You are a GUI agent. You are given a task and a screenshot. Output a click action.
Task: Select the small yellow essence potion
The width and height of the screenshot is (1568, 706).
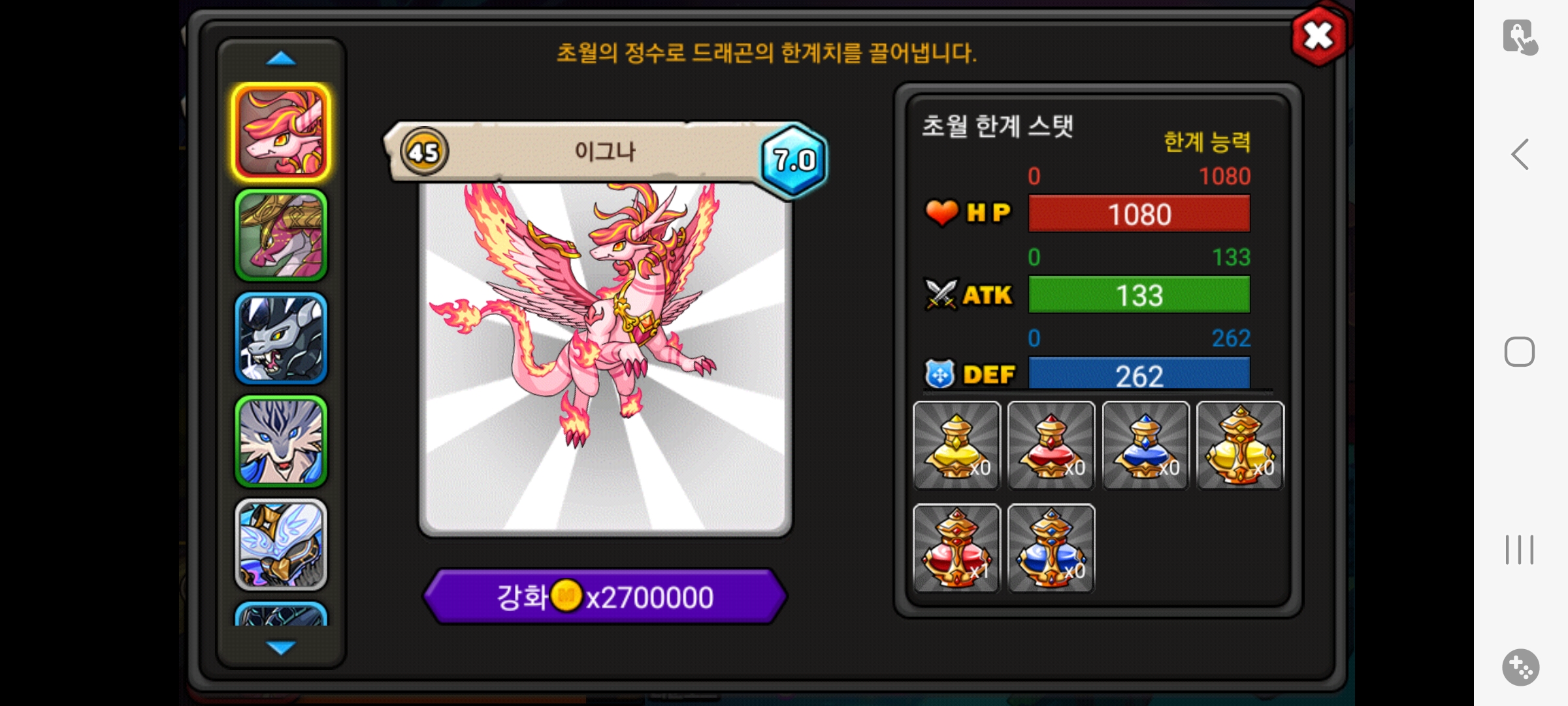click(x=956, y=445)
